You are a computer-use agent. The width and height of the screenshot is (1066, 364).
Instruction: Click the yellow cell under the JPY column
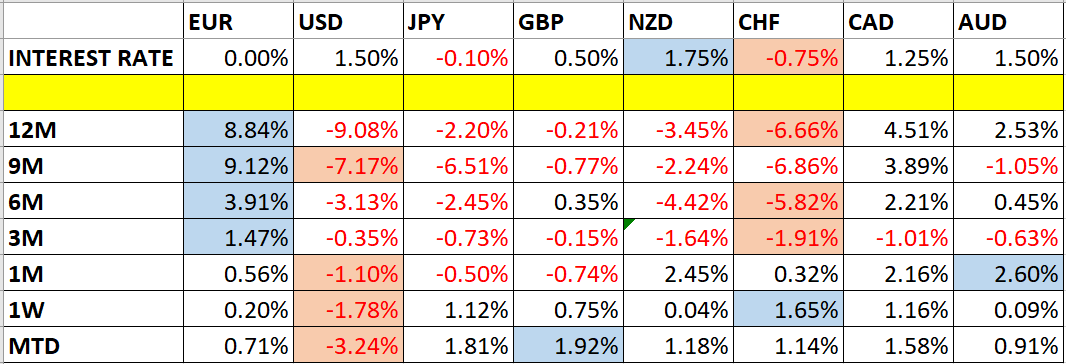pos(458,94)
